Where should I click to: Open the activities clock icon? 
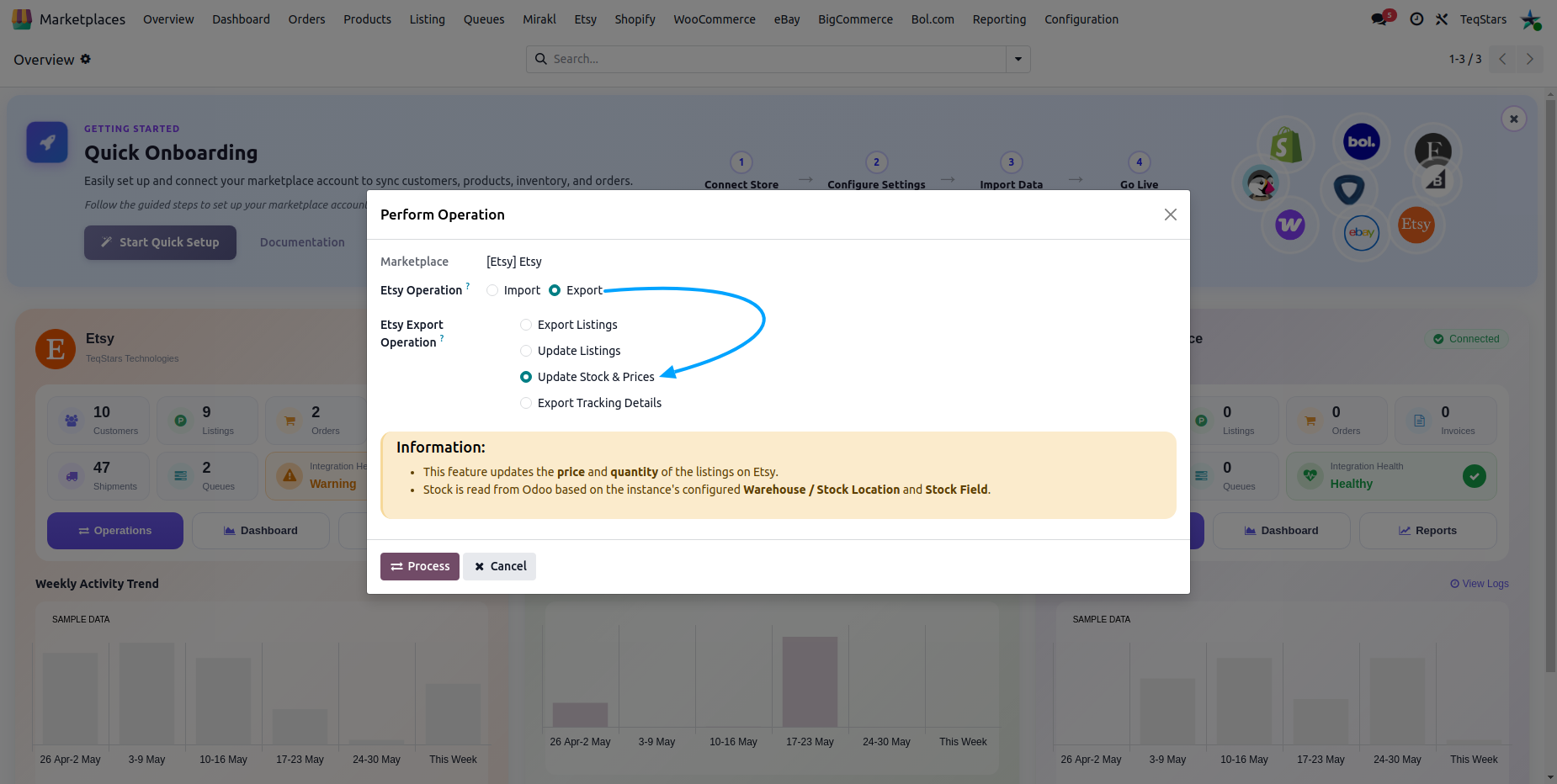pyautogui.click(x=1416, y=19)
